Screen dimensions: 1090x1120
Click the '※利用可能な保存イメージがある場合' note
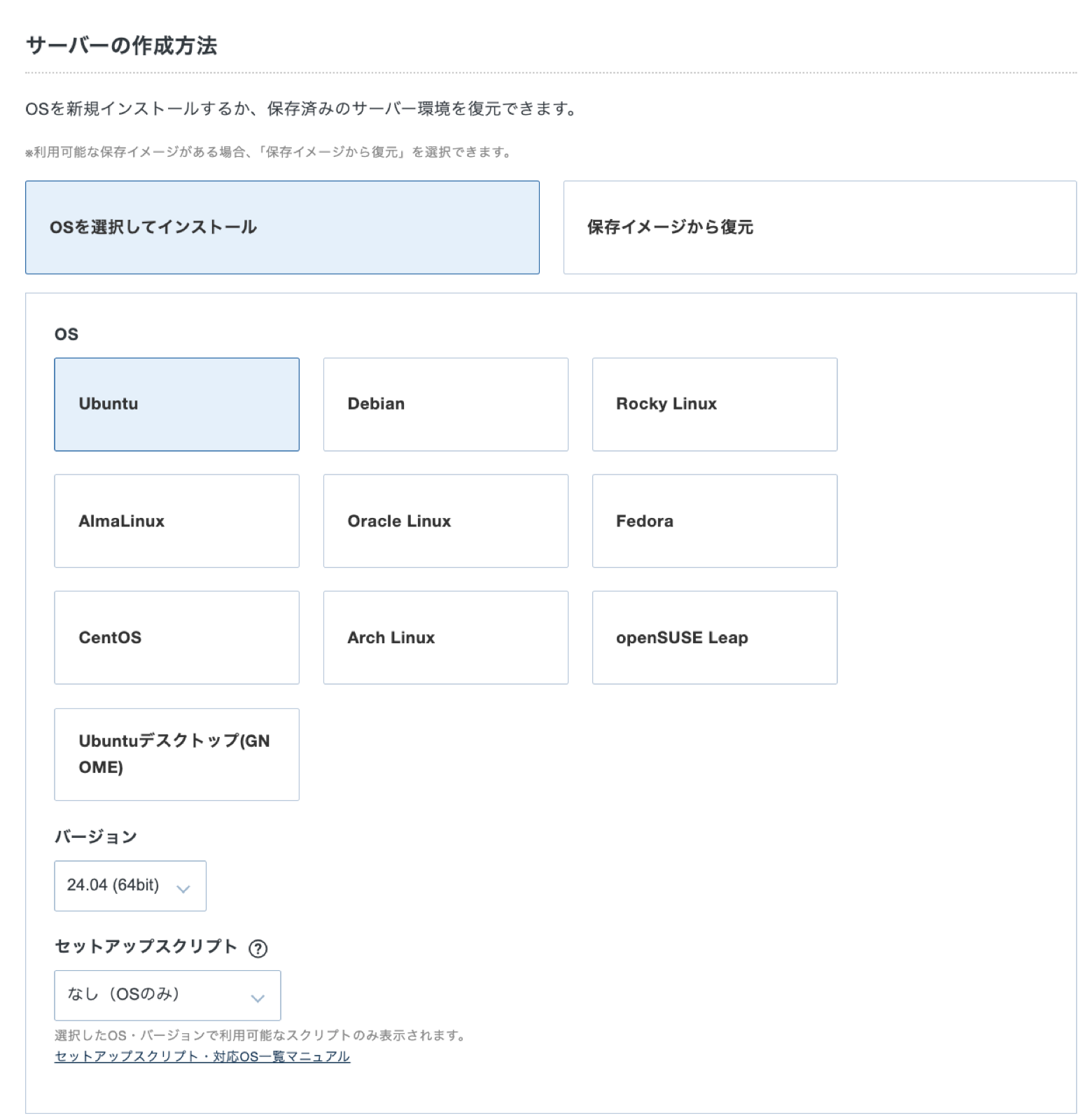[269, 152]
